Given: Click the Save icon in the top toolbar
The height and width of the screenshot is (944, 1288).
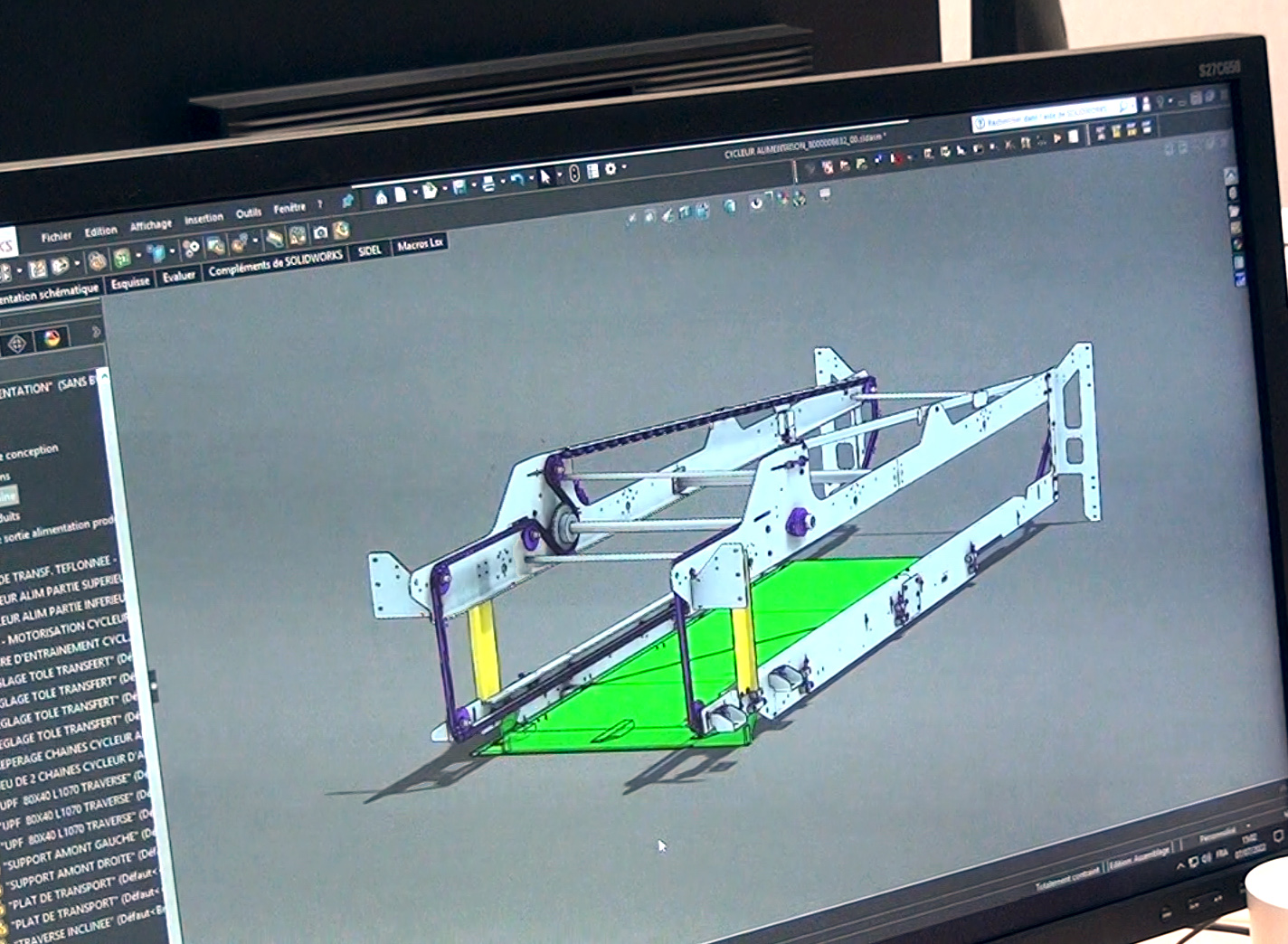Looking at the screenshot, I should pos(459,187).
